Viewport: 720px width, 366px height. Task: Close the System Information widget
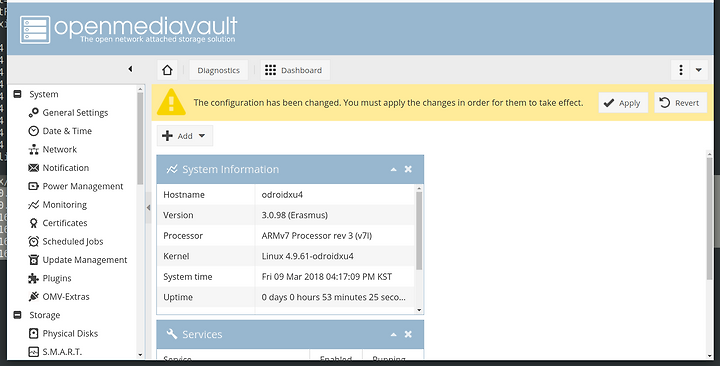(408, 169)
